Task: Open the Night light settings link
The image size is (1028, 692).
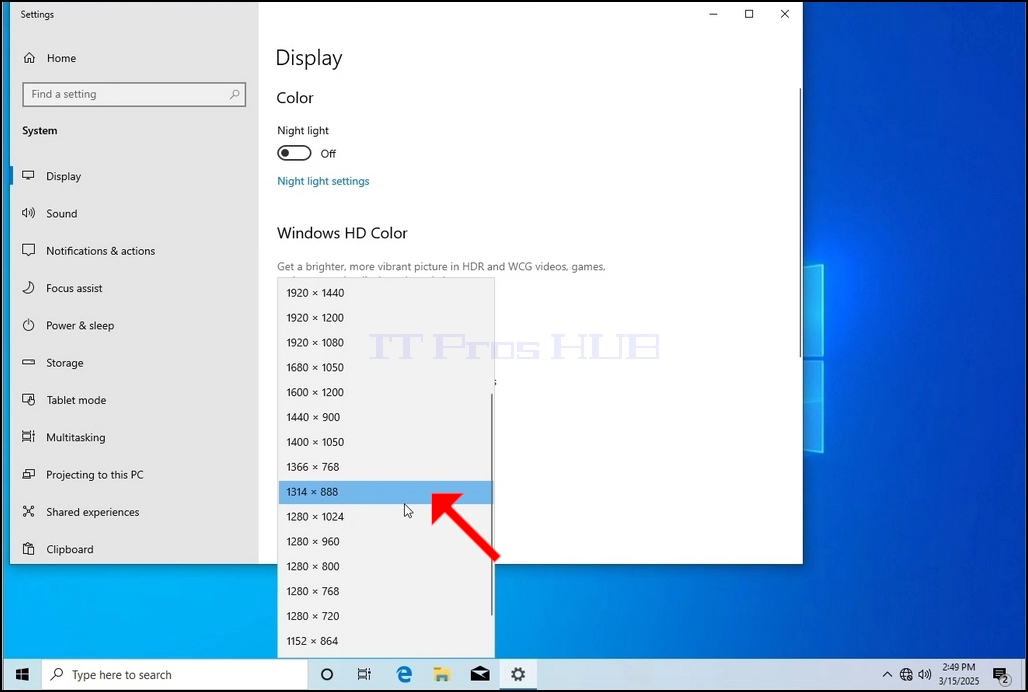Action: click(x=323, y=182)
